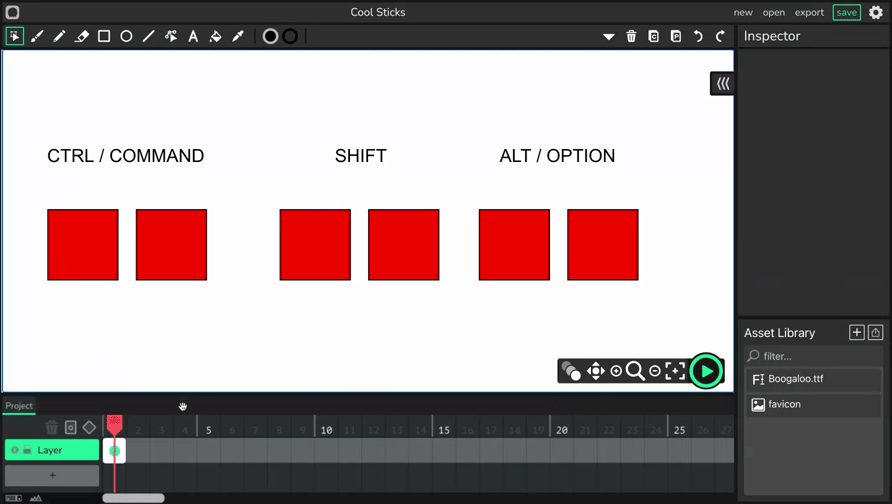
Task: Add a new layer with plus button
Action: pyautogui.click(x=52, y=476)
